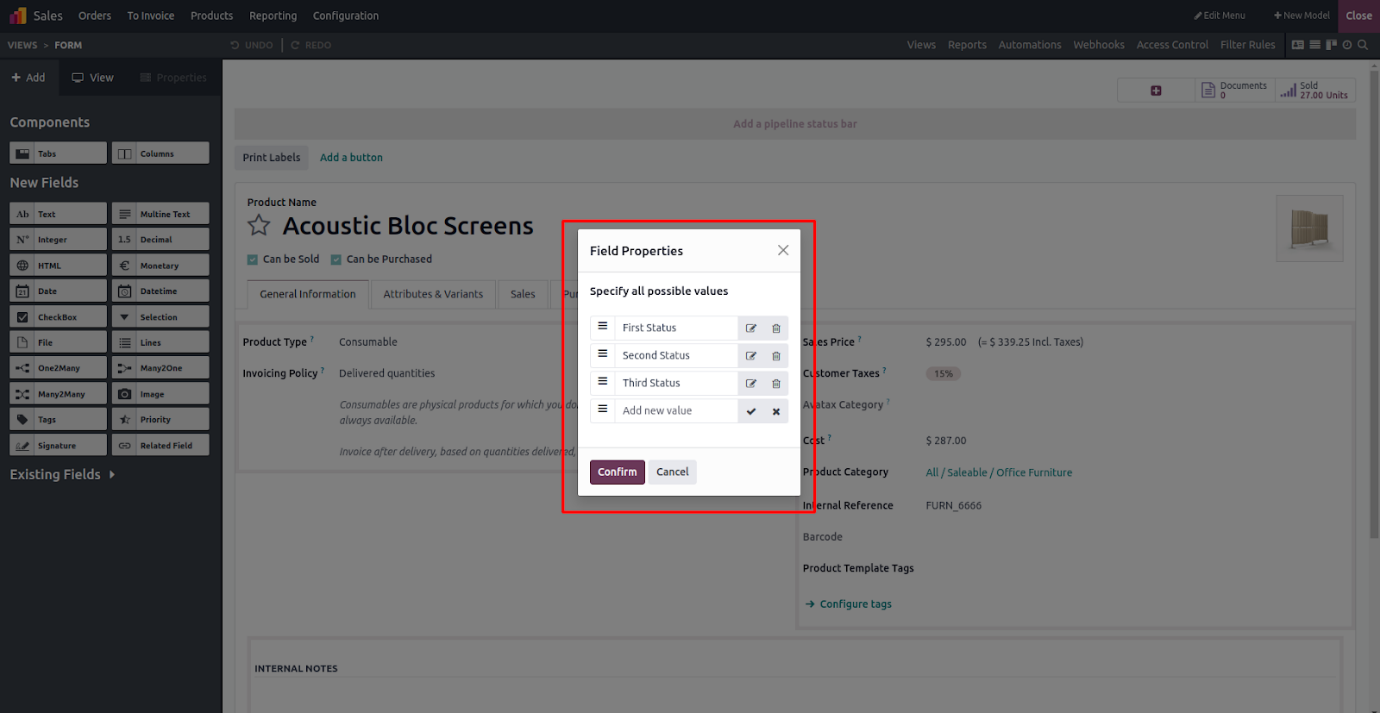The height and width of the screenshot is (713, 1380).
Task: Edit the Third Status value
Action: point(751,383)
